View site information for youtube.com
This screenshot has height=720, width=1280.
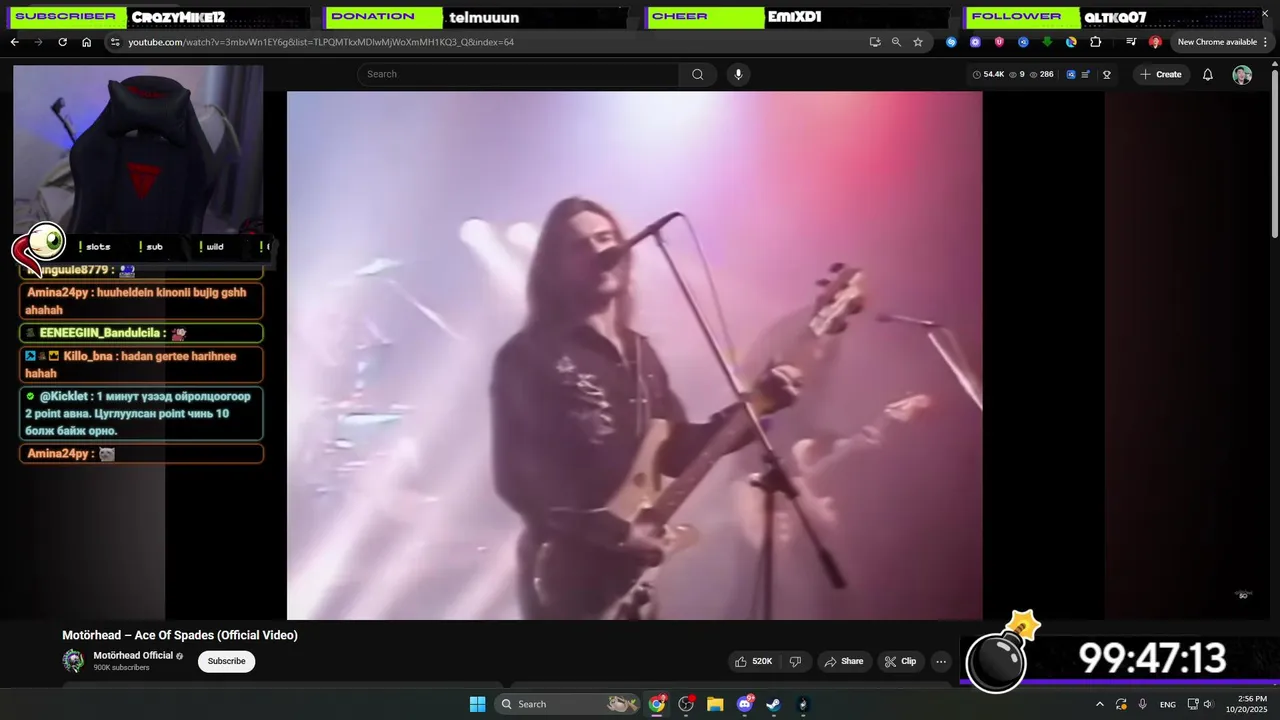click(115, 42)
